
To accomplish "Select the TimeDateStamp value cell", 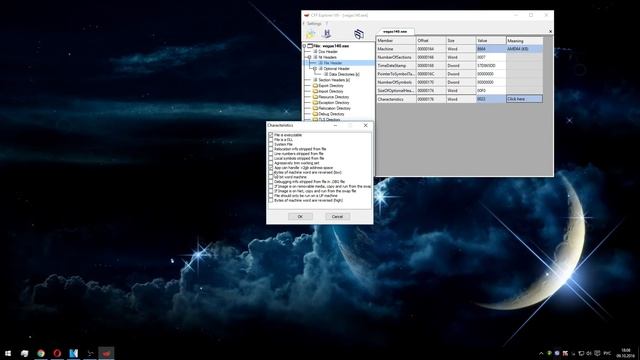I will [x=491, y=66].
